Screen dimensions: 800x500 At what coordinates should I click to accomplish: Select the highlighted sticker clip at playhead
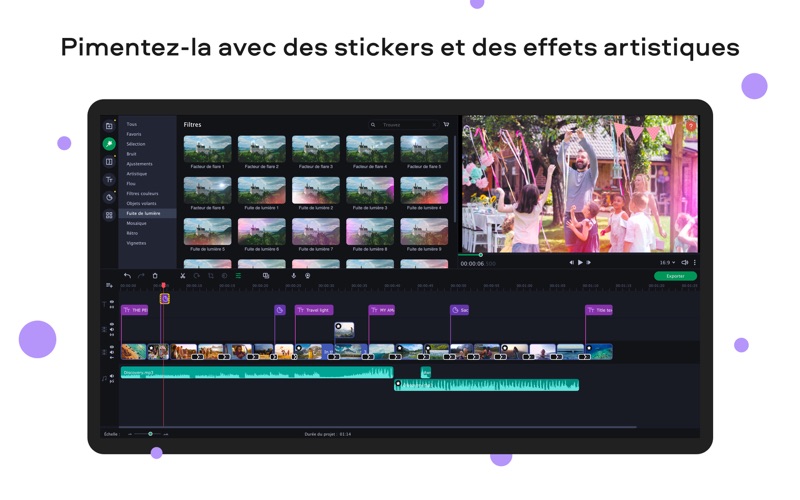tap(164, 298)
